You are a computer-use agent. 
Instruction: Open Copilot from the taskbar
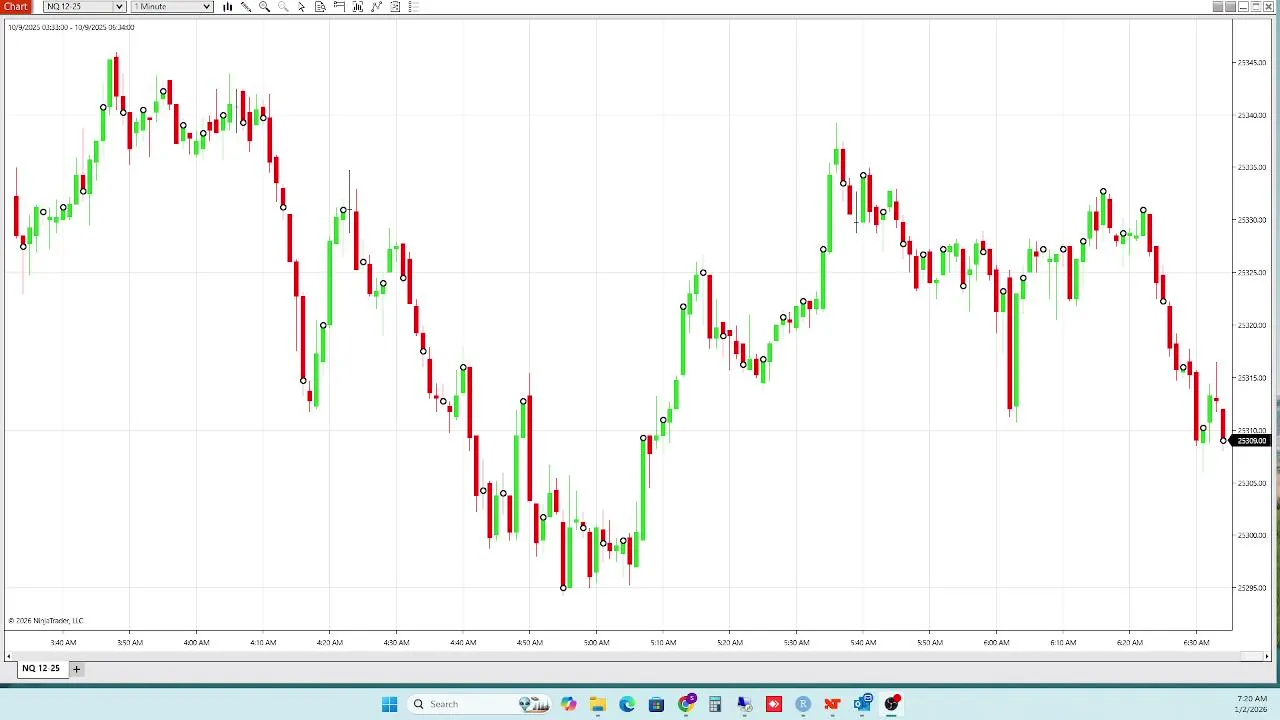568,704
